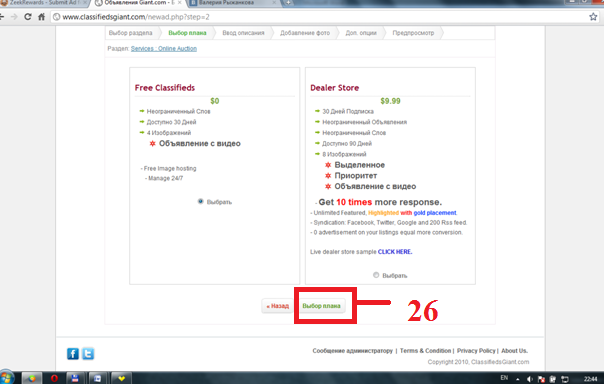Switch to the Валерия Рыжанкова tab

[x=231, y=3]
